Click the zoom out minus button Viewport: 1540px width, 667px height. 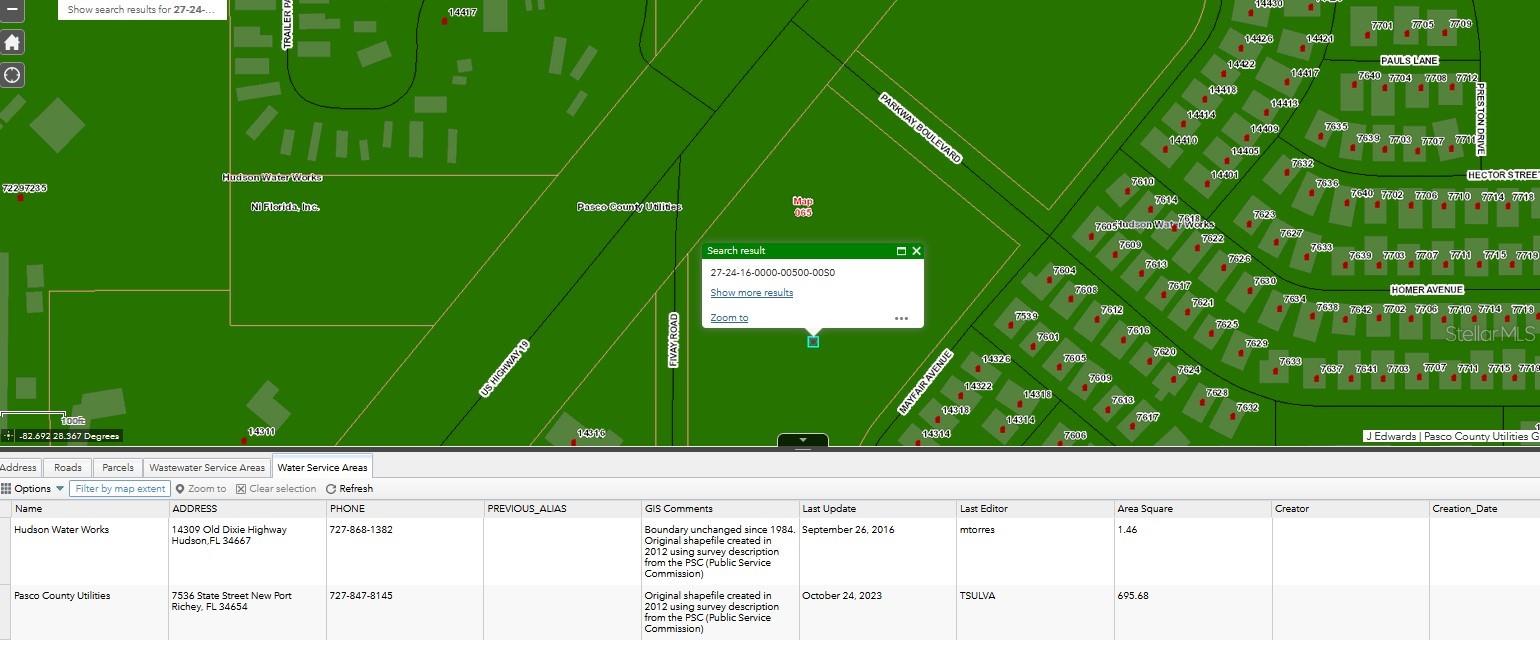pos(12,9)
